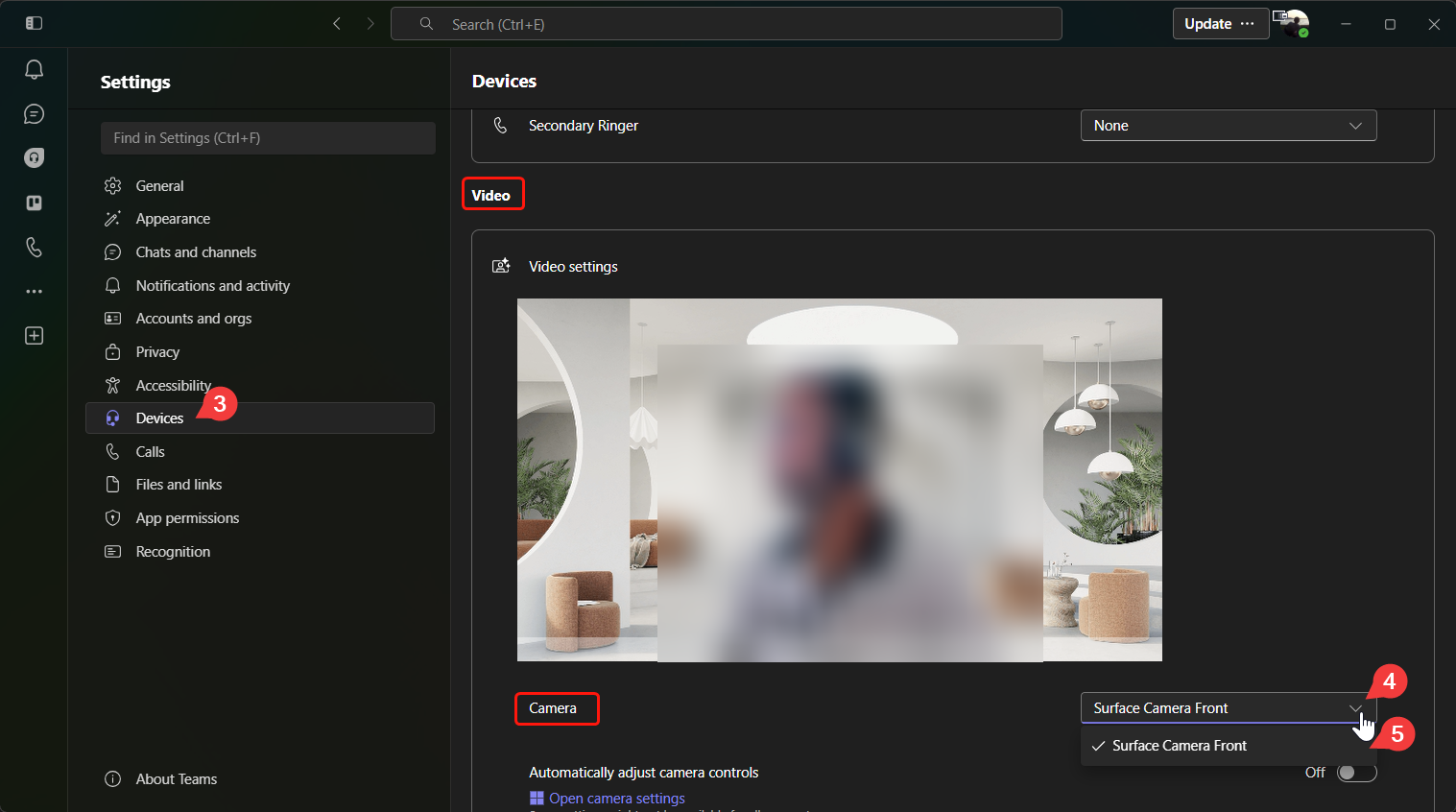The image size is (1456, 812).
Task: Open Recognition settings
Action: [x=260, y=551]
